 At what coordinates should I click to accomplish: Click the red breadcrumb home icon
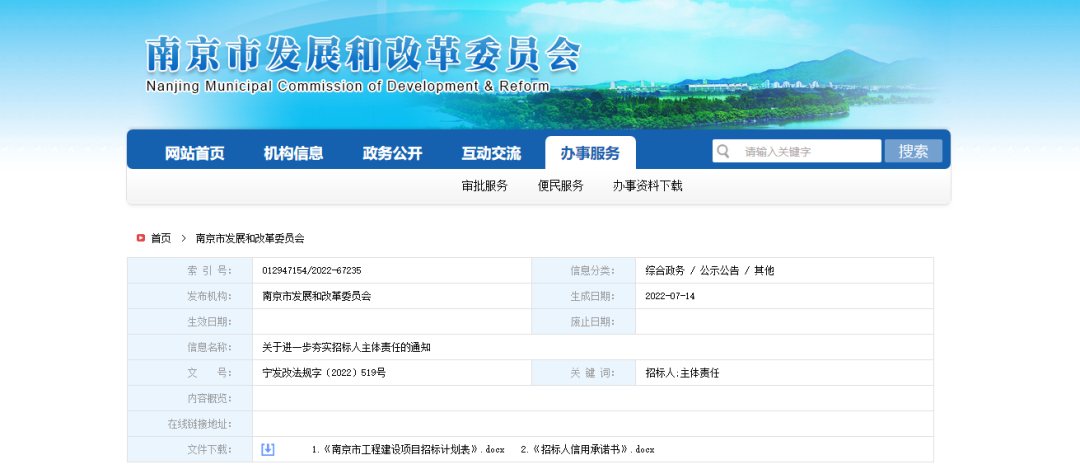point(141,238)
